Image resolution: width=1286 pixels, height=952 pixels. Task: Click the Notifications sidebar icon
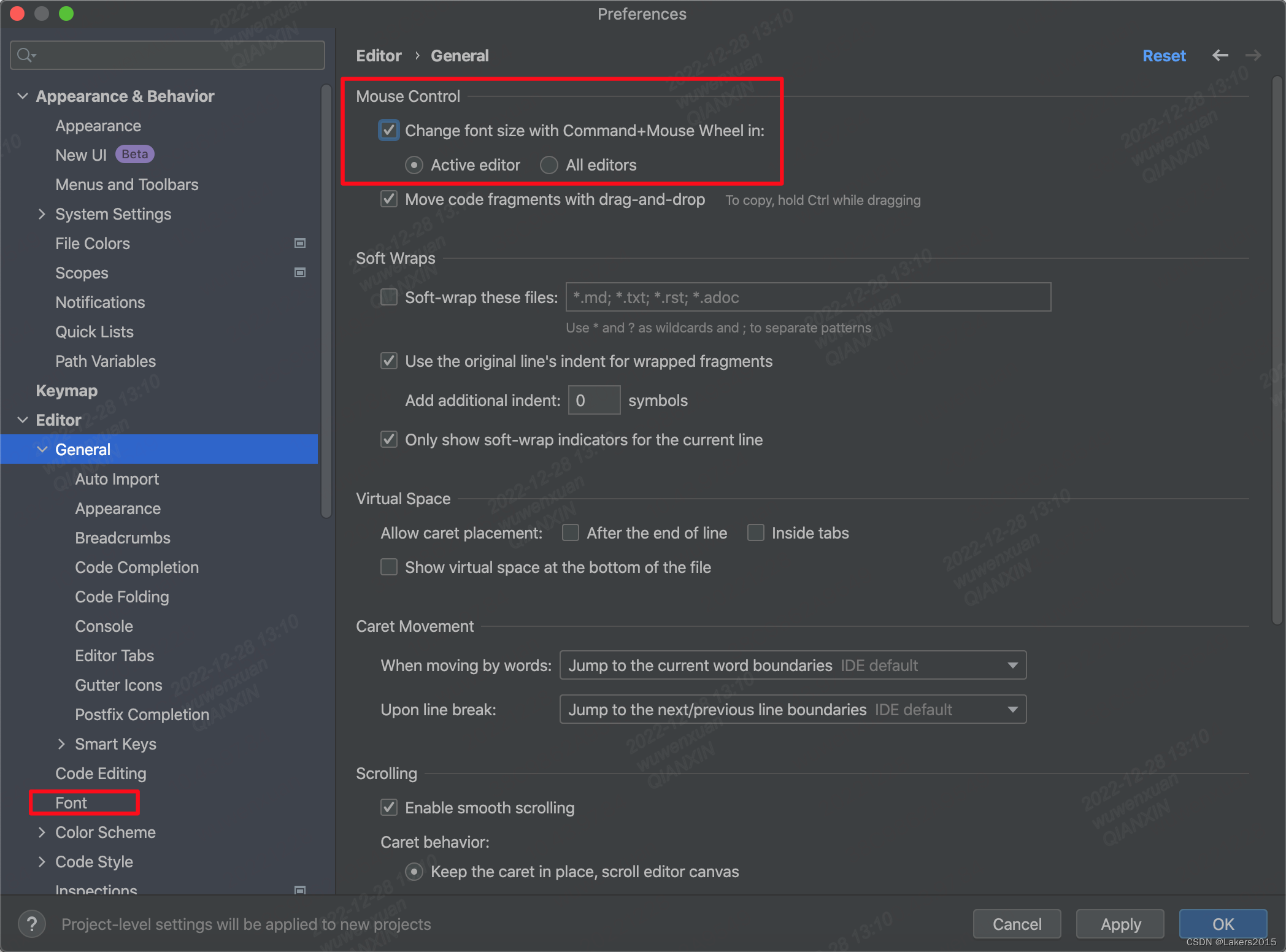coord(101,302)
